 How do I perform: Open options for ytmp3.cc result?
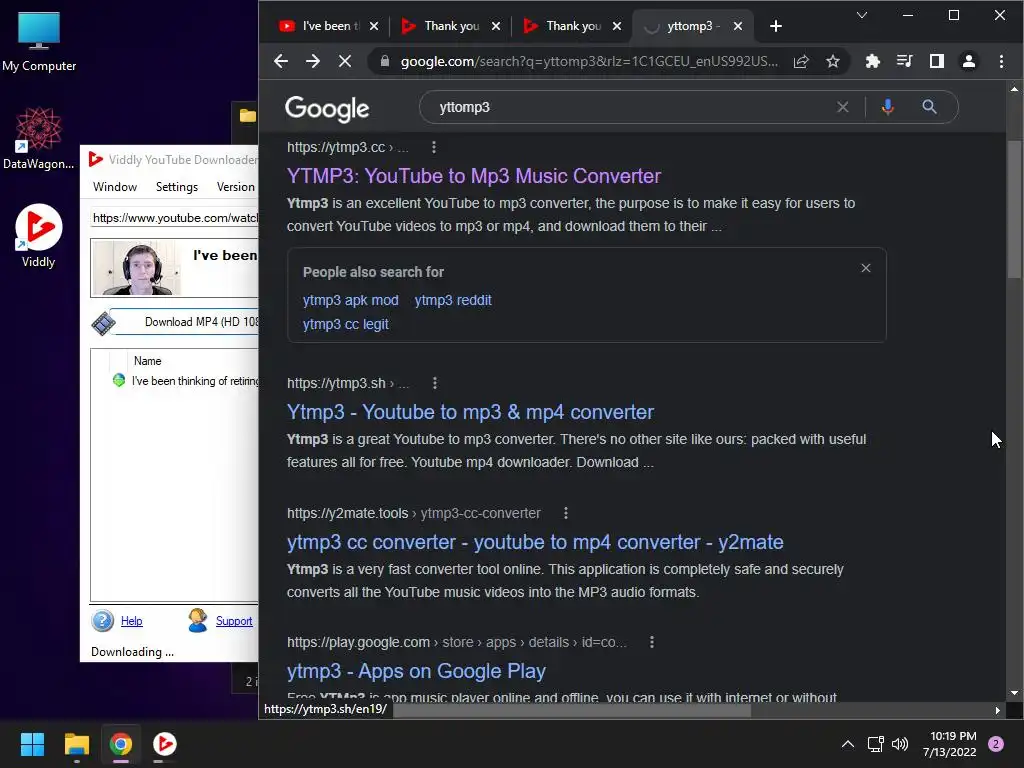pyautogui.click(x=434, y=148)
